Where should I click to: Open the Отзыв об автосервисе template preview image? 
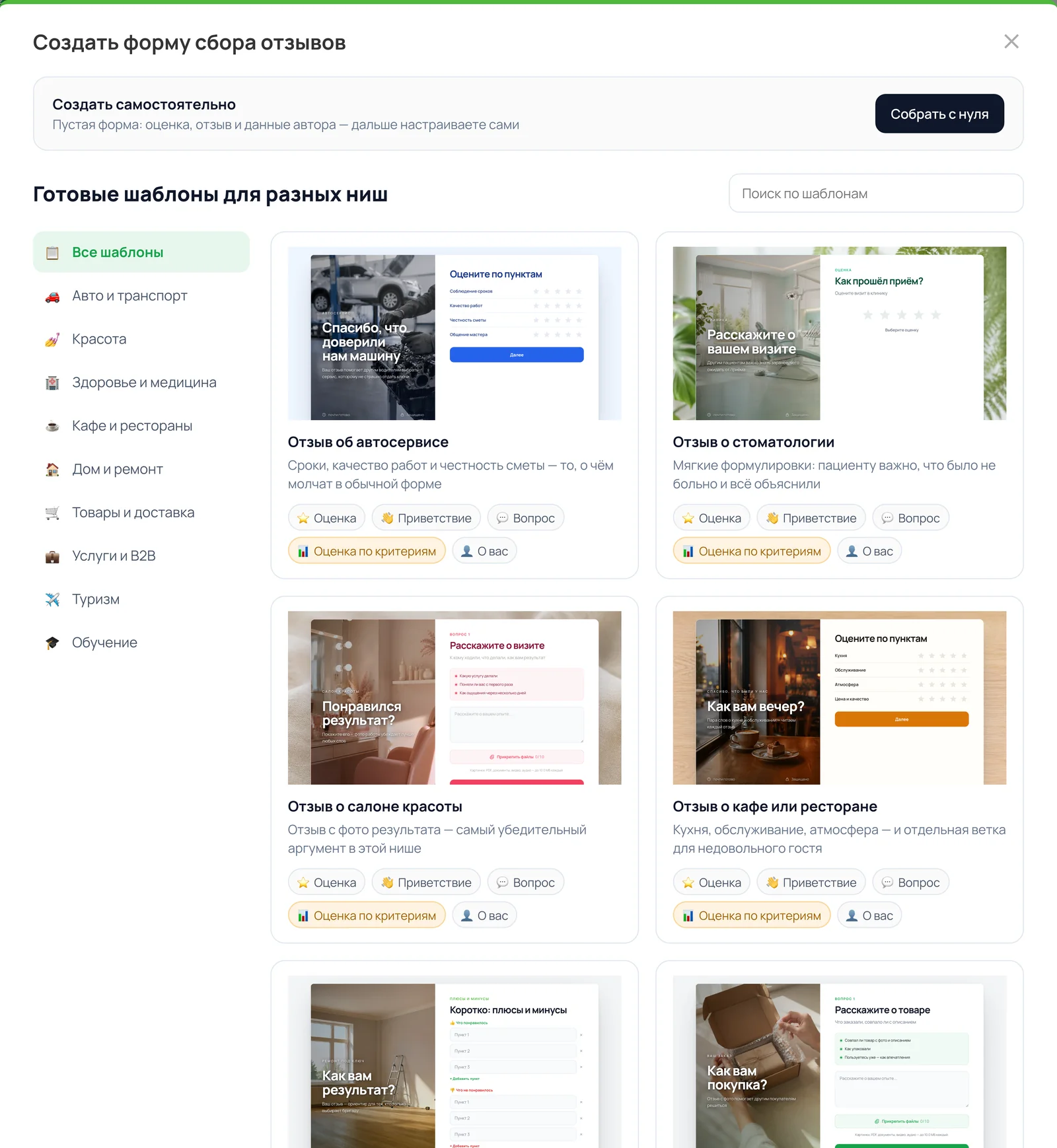(455, 334)
